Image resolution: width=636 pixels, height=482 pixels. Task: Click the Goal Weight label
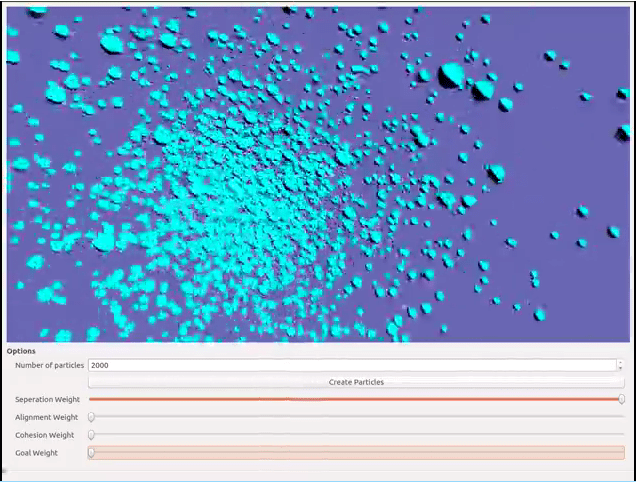[36, 454]
